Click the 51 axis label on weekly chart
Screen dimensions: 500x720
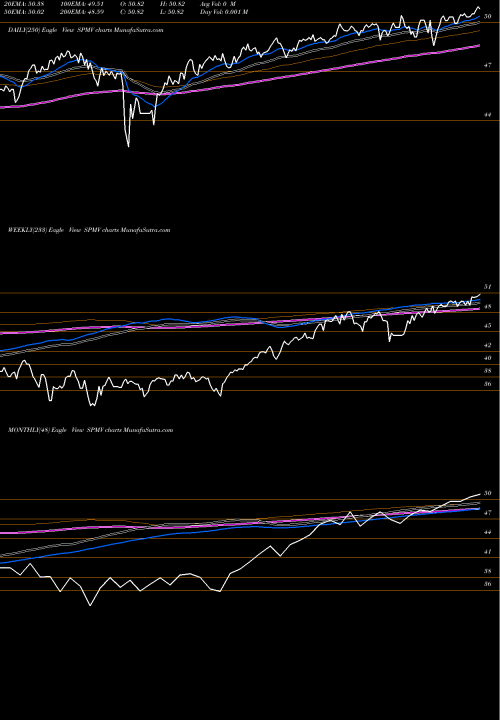[x=488, y=287]
